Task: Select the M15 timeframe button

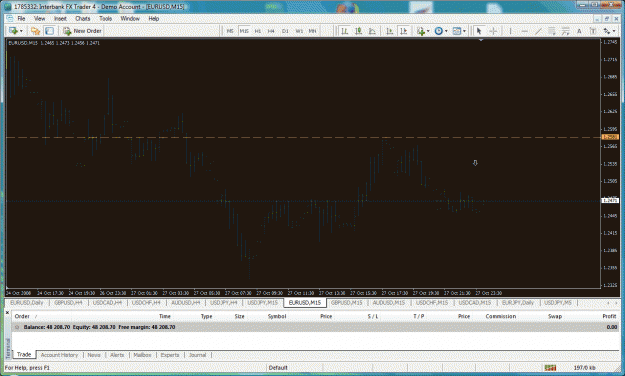Action: click(x=244, y=31)
